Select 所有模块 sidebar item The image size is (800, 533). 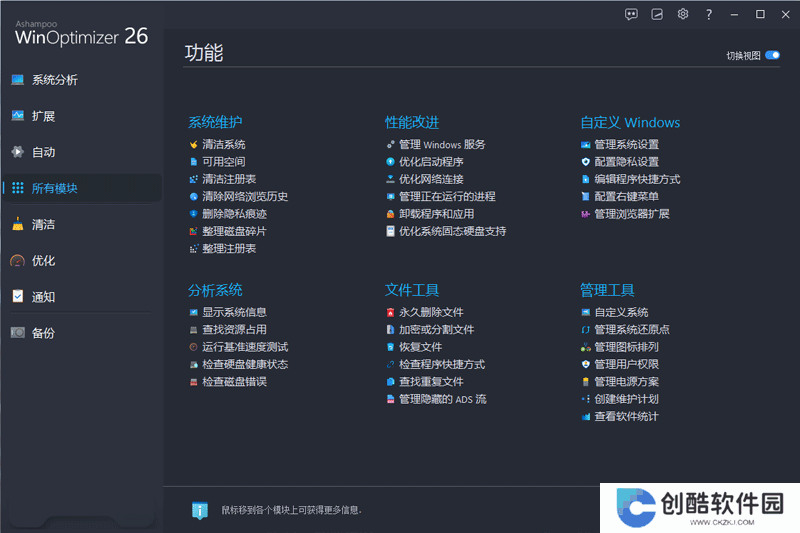pos(82,188)
